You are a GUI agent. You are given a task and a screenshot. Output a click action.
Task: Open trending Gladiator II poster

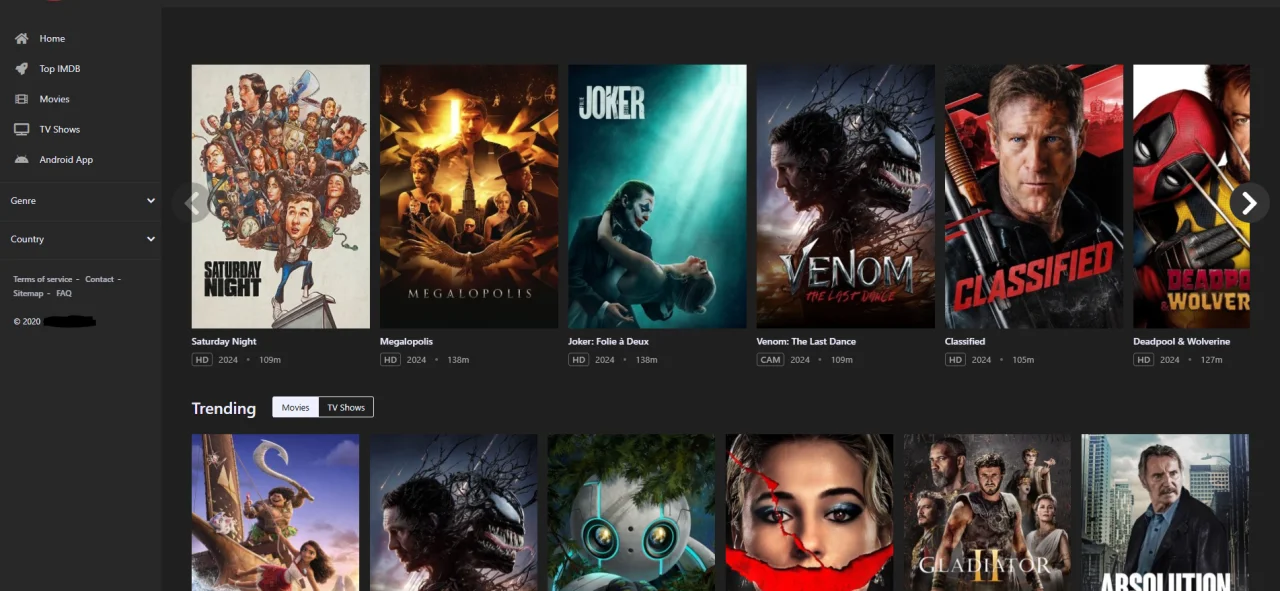tap(987, 512)
